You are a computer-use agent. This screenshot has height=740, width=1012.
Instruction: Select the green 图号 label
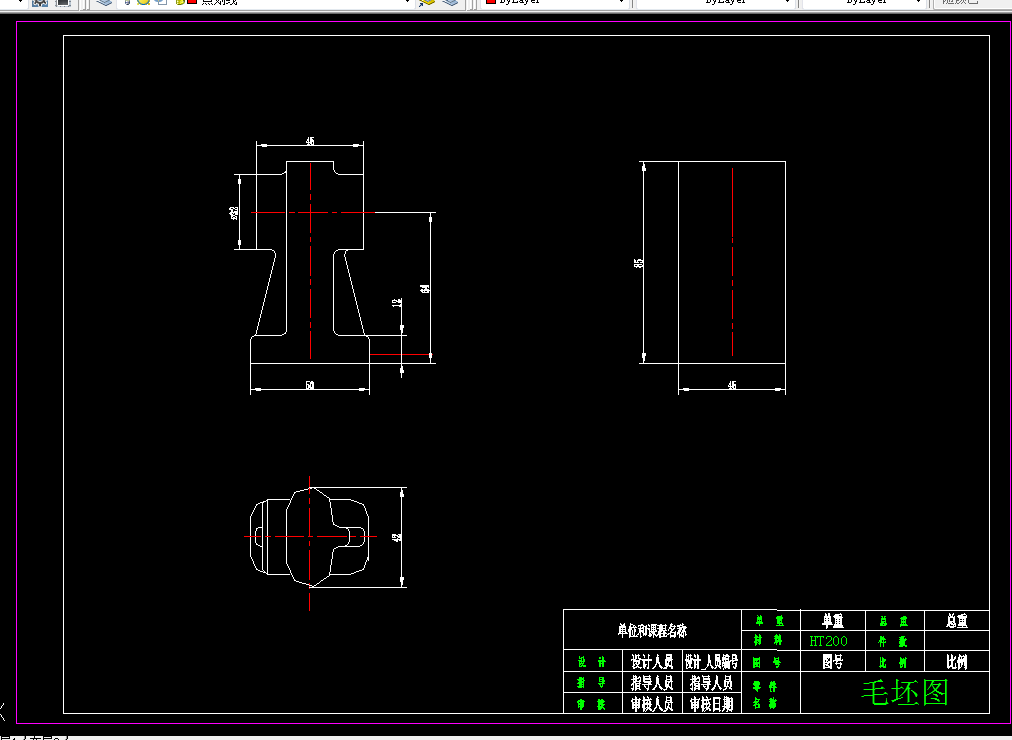coord(767,663)
